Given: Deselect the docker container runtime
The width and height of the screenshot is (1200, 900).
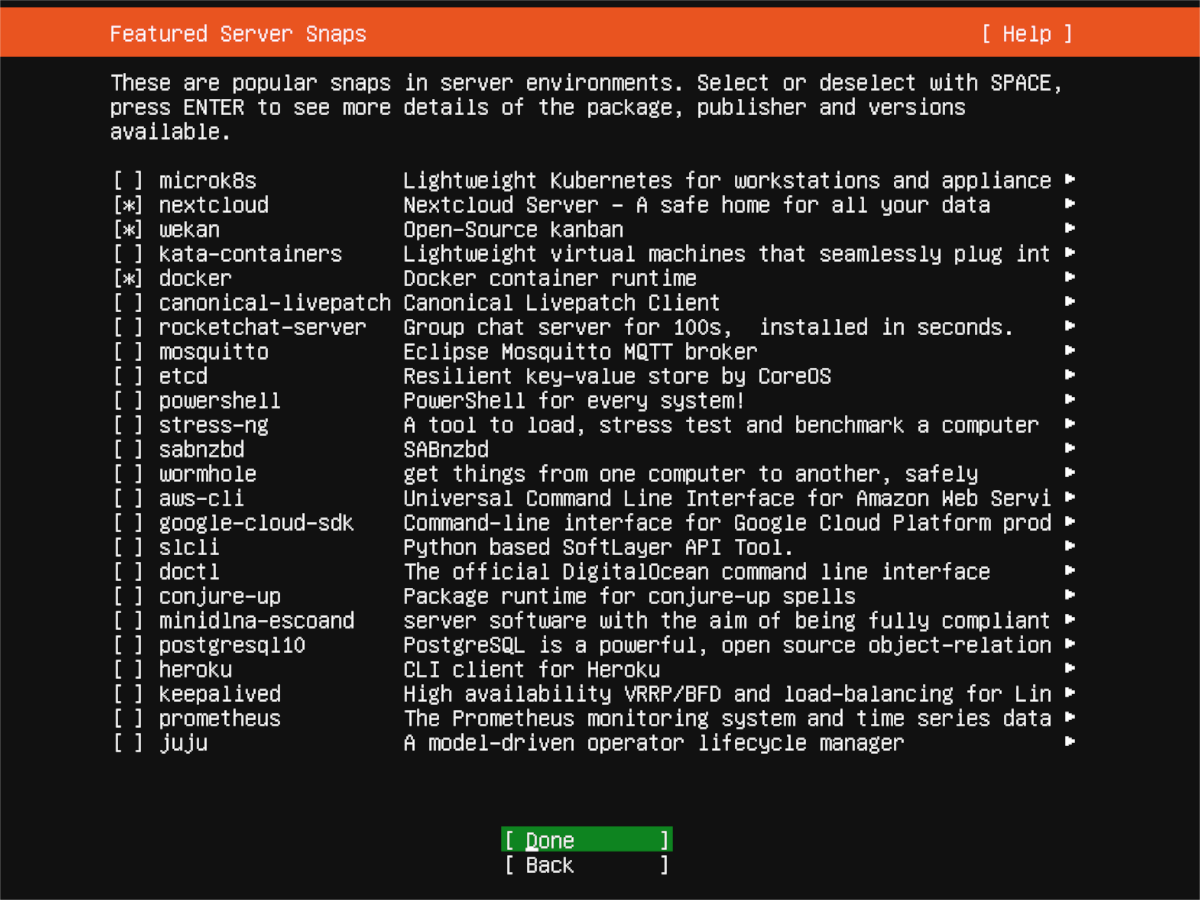Looking at the screenshot, I should point(130,278).
